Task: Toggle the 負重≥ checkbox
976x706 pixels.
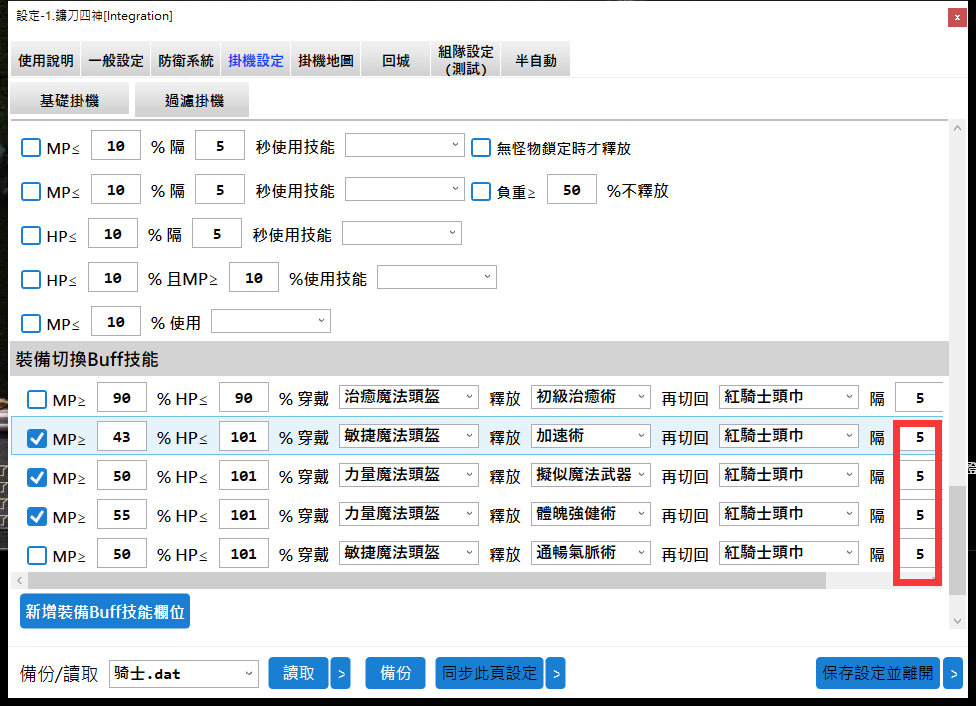Action: coord(481,191)
